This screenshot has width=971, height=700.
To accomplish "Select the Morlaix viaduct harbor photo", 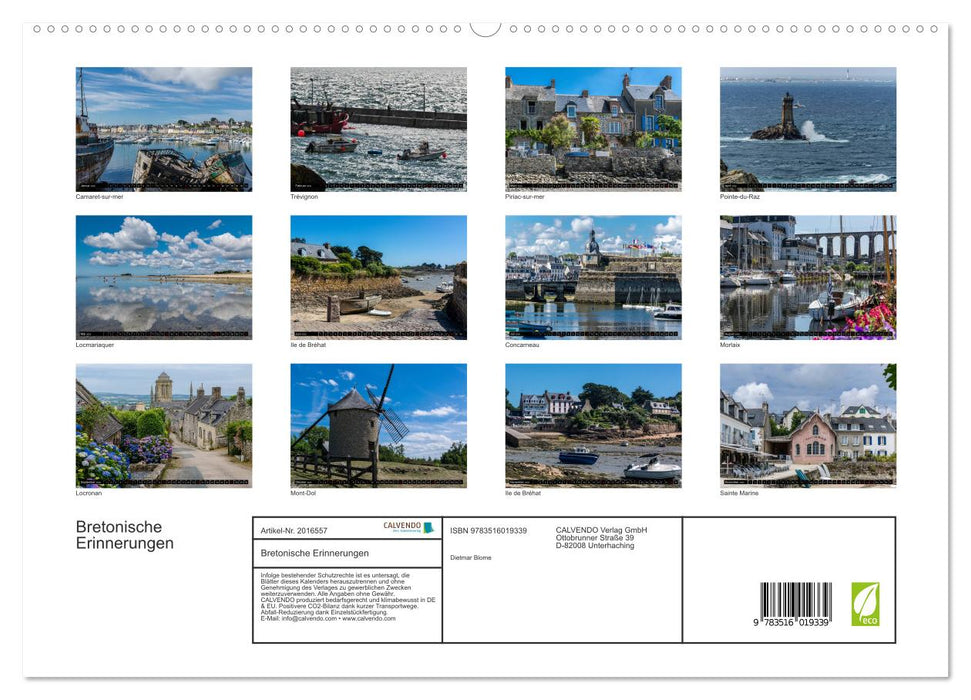I will [807, 277].
